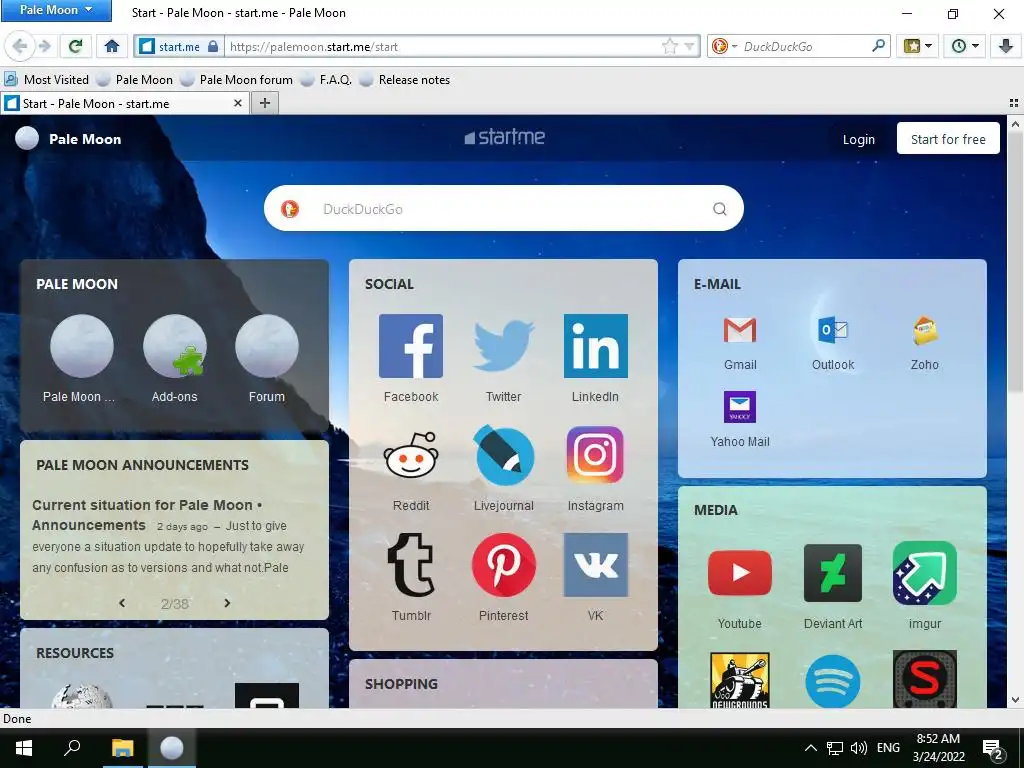The height and width of the screenshot is (768, 1024).
Task: Click the browser Reload button
Action: pyautogui.click(x=76, y=46)
